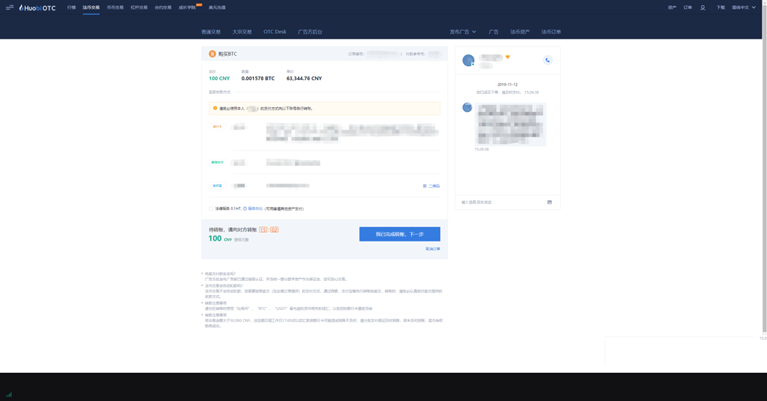Focus the chat message input field
Viewport: 767px width, 401px height.
501,202
